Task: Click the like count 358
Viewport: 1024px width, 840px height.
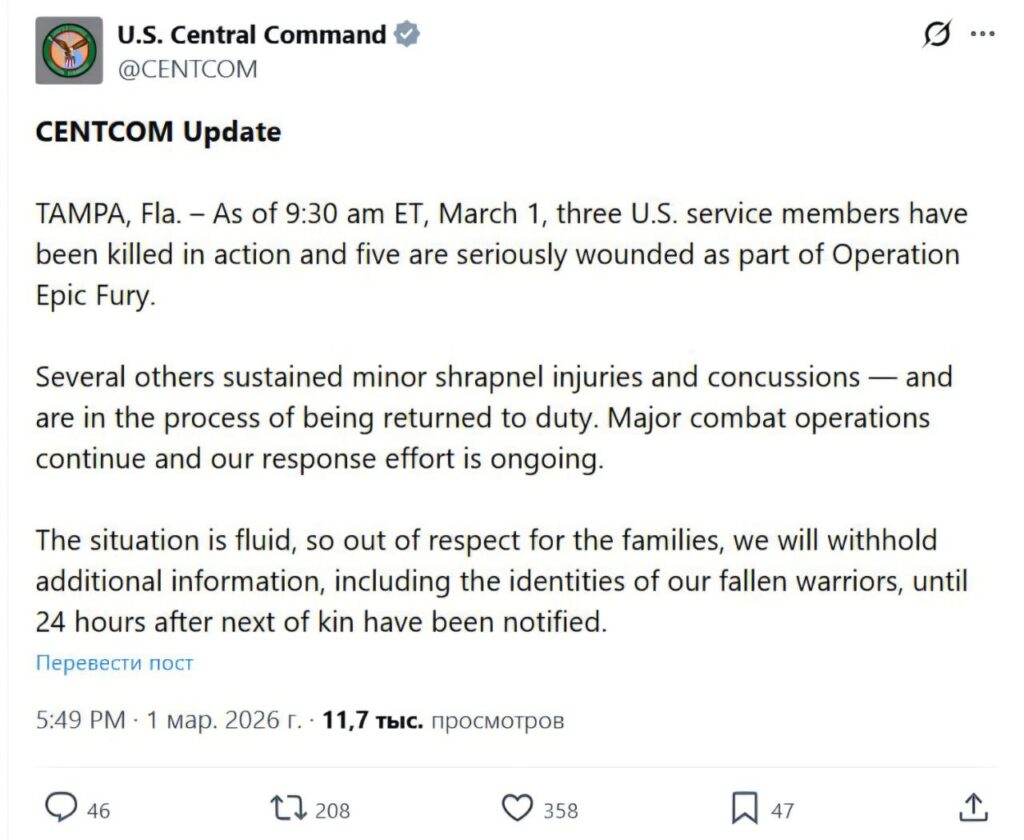Action: 560,809
